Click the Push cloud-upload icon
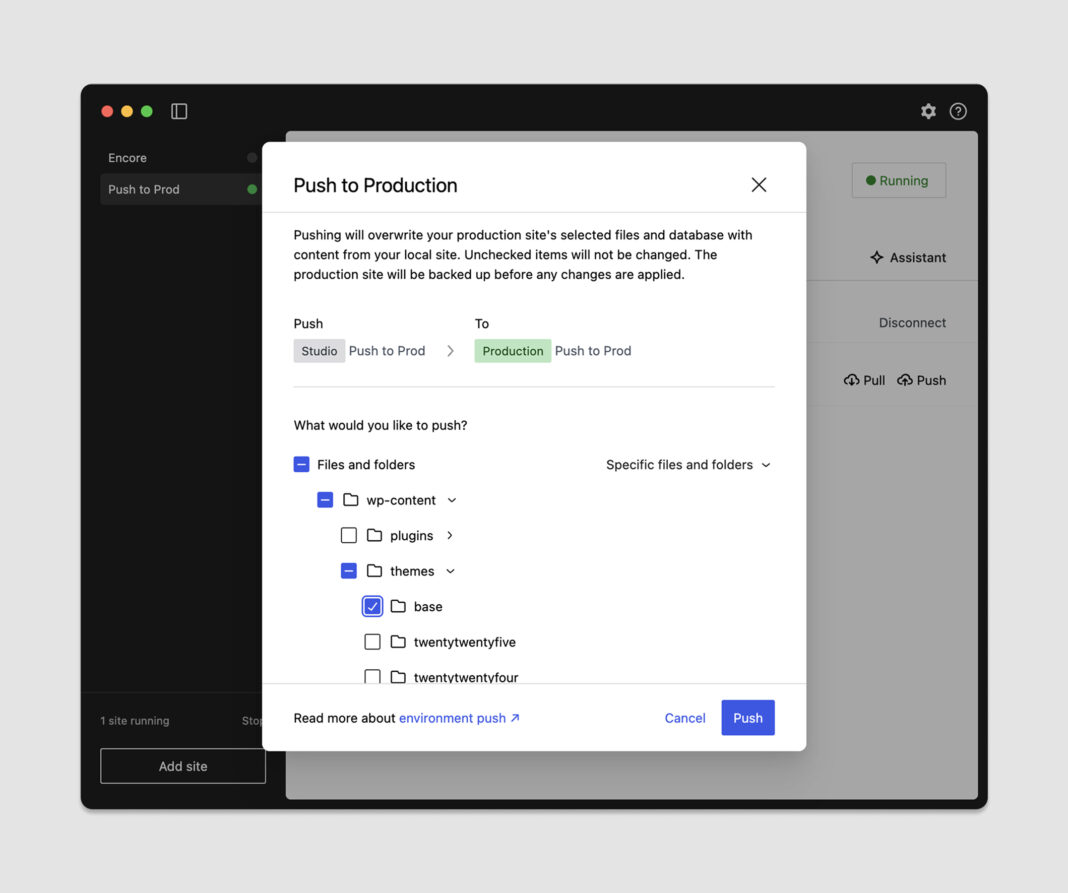This screenshot has height=893, width=1068. 904,380
